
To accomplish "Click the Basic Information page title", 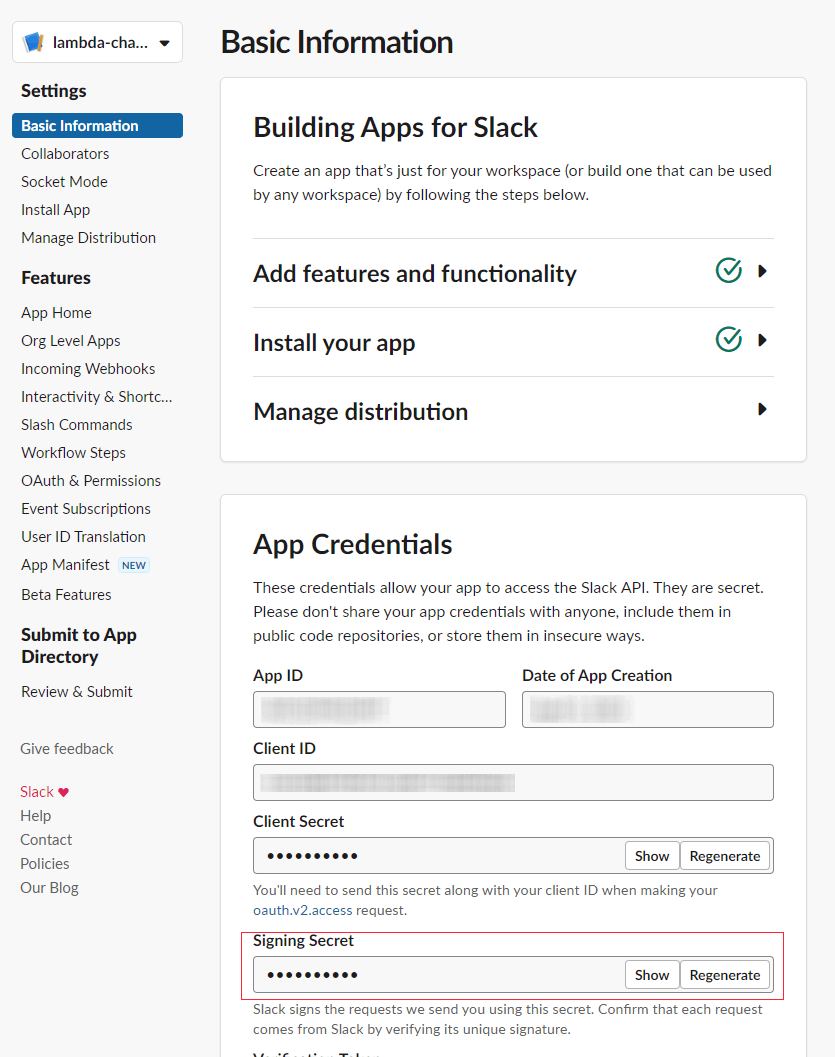I will coord(337,42).
